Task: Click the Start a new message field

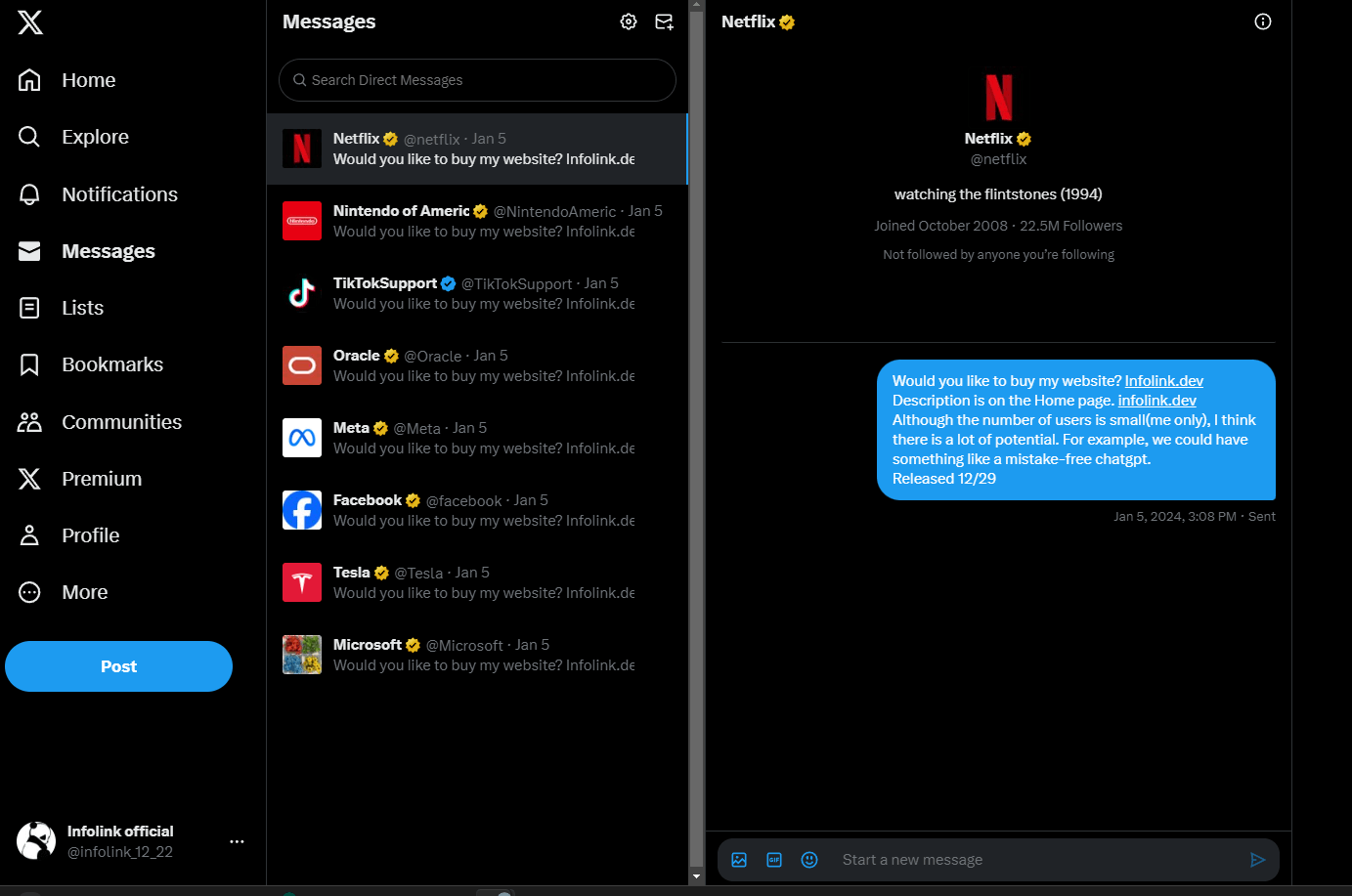Action: click(x=1034, y=860)
